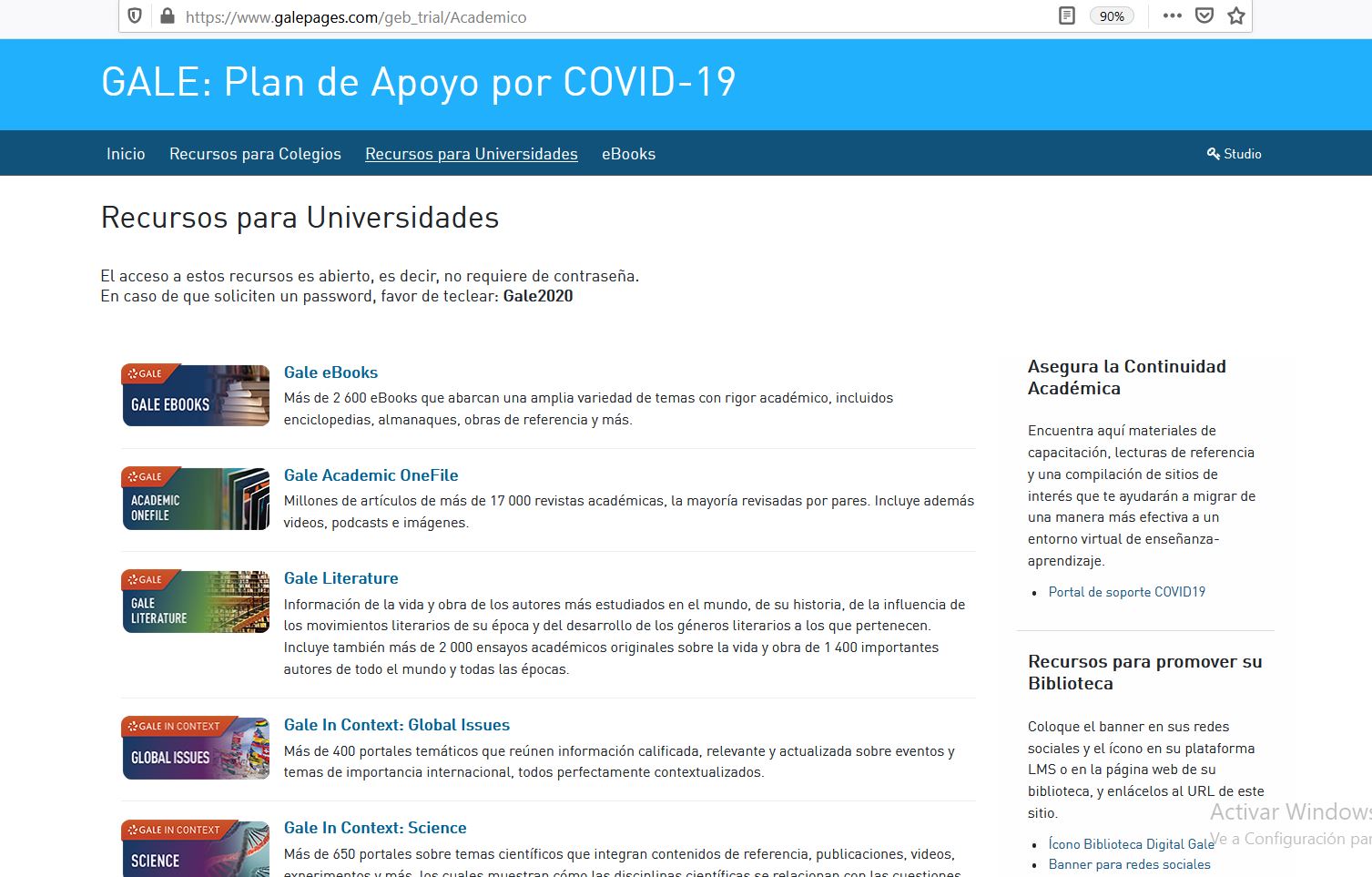Click the Asegura la Continuidad Académica heading

click(x=1127, y=377)
